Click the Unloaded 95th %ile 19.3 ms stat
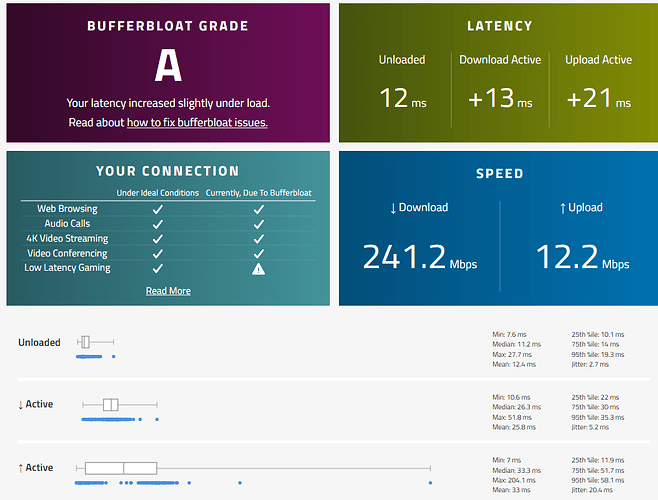Viewport: 658px width, 500px height. (598, 355)
